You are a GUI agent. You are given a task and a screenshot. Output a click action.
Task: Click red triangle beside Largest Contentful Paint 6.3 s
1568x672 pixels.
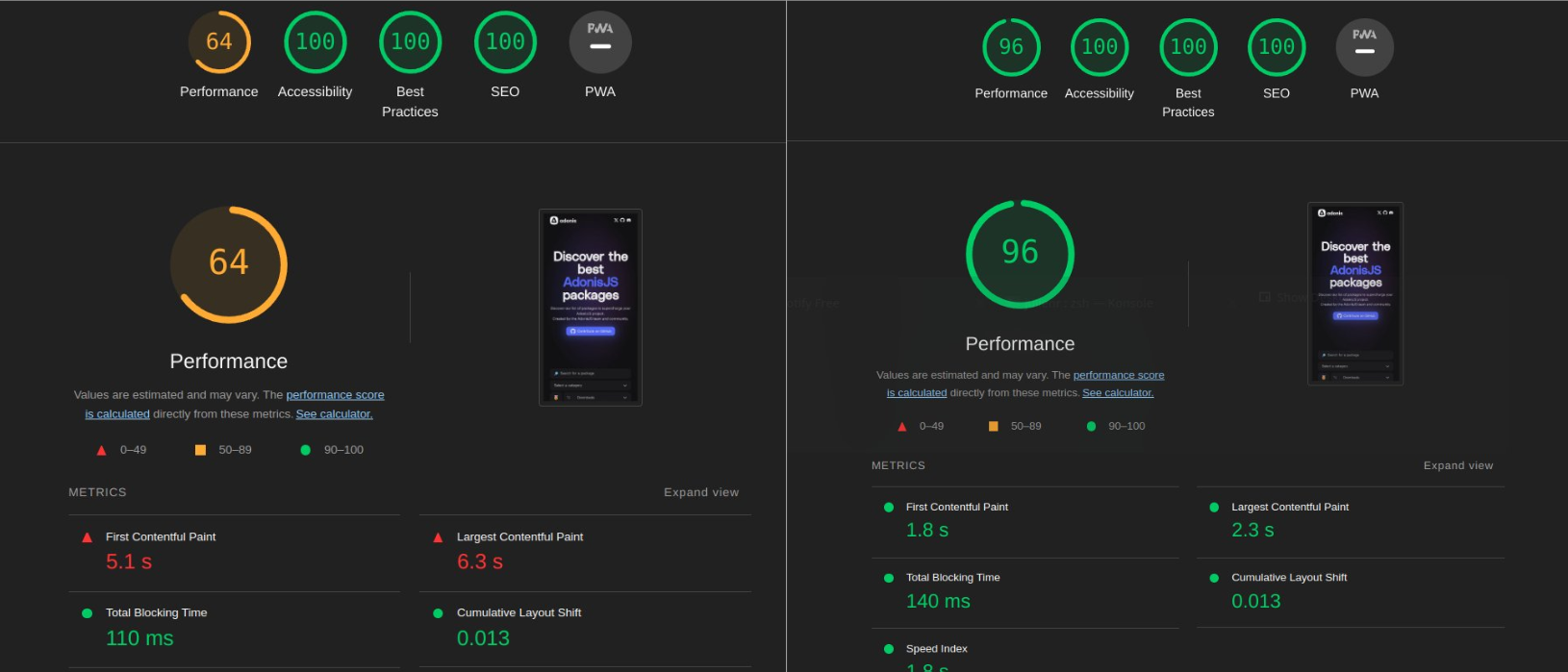(438, 537)
